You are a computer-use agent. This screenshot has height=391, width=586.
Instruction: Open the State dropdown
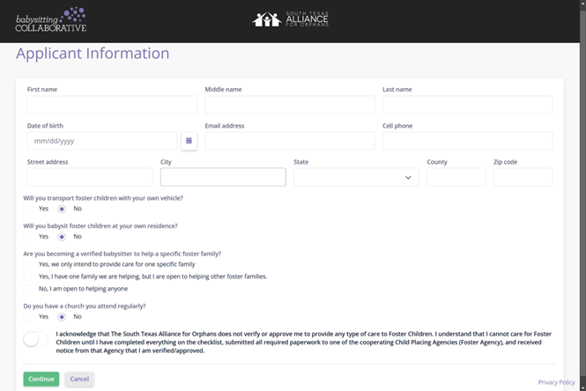[x=356, y=177]
